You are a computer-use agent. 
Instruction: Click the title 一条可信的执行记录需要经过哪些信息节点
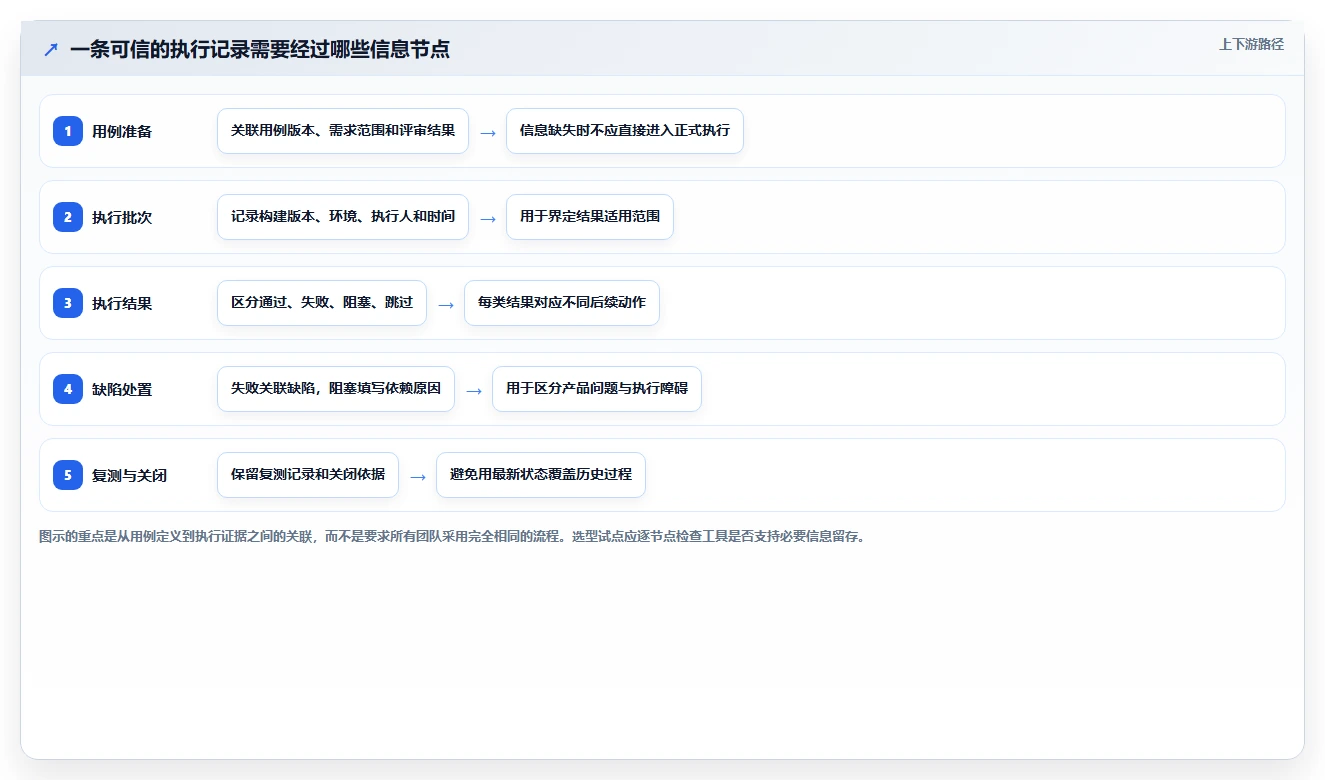pyautogui.click(x=260, y=49)
